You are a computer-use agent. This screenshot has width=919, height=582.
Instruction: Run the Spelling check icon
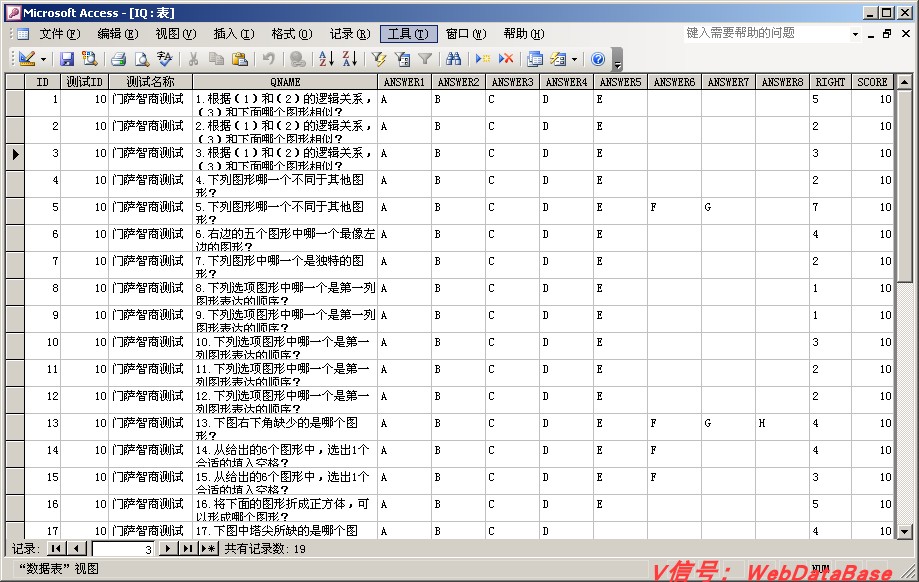[165, 59]
